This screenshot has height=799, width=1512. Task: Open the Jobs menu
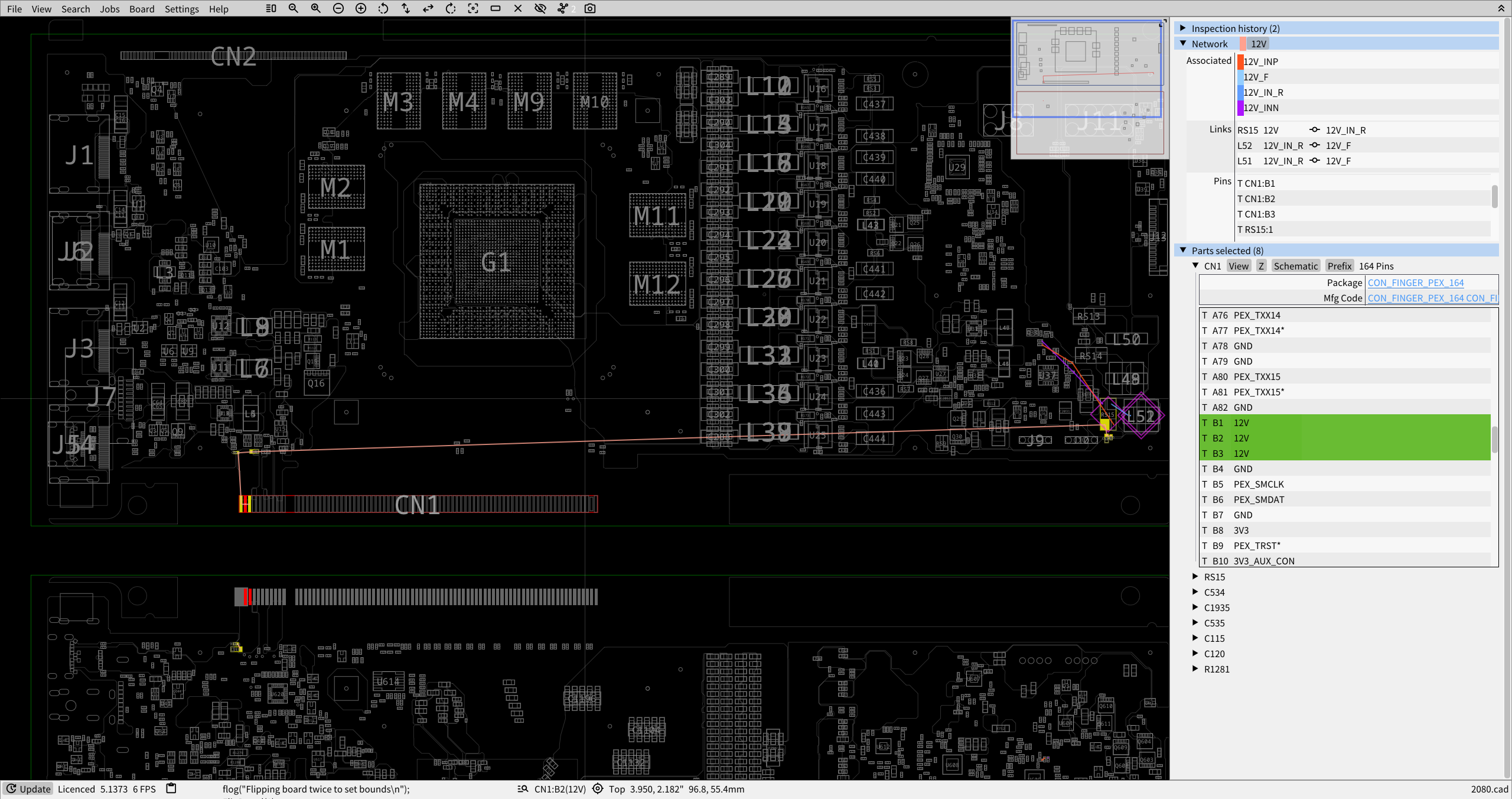(109, 9)
